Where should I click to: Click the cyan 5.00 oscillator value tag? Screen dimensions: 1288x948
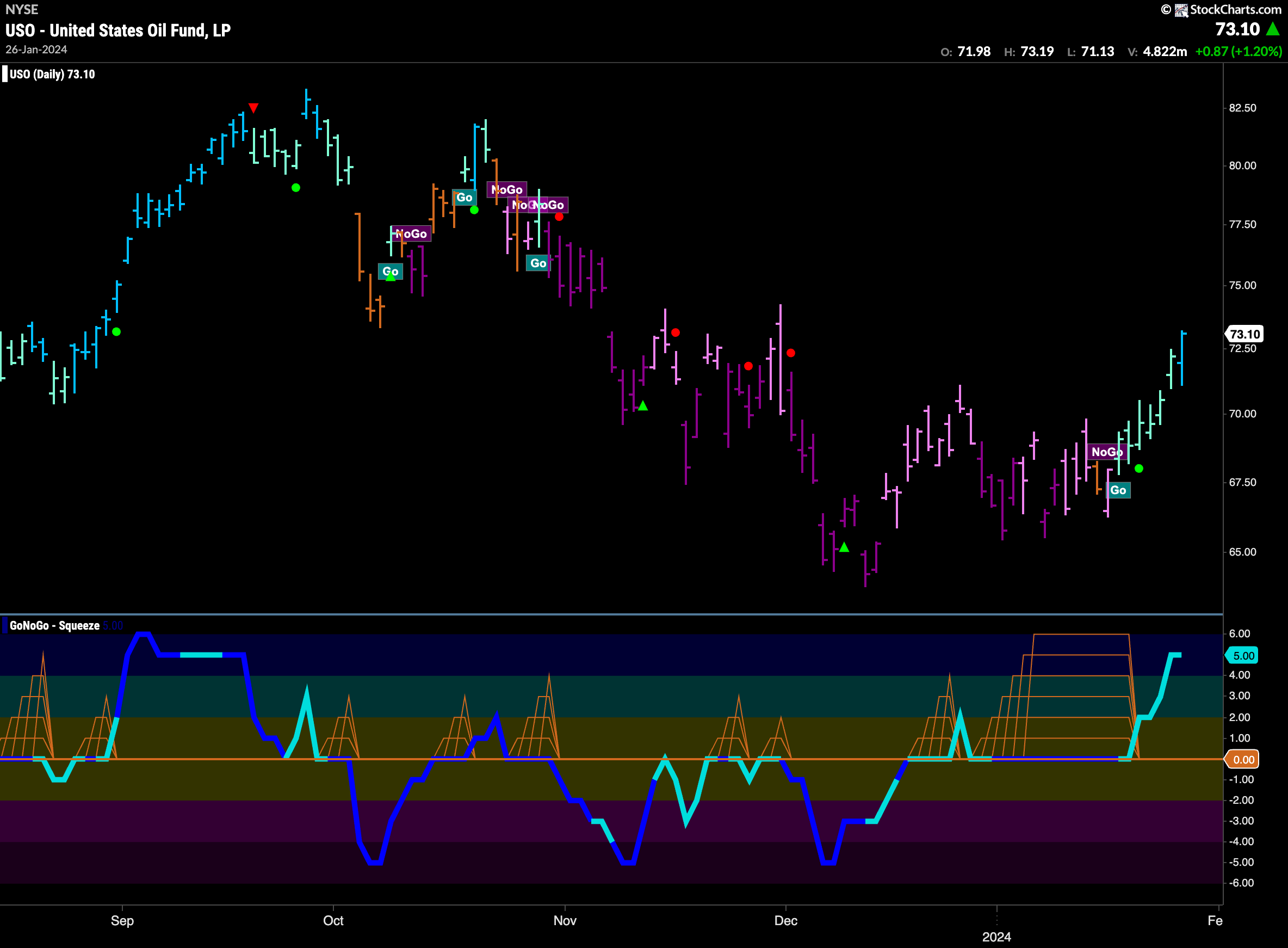point(1242,655)
